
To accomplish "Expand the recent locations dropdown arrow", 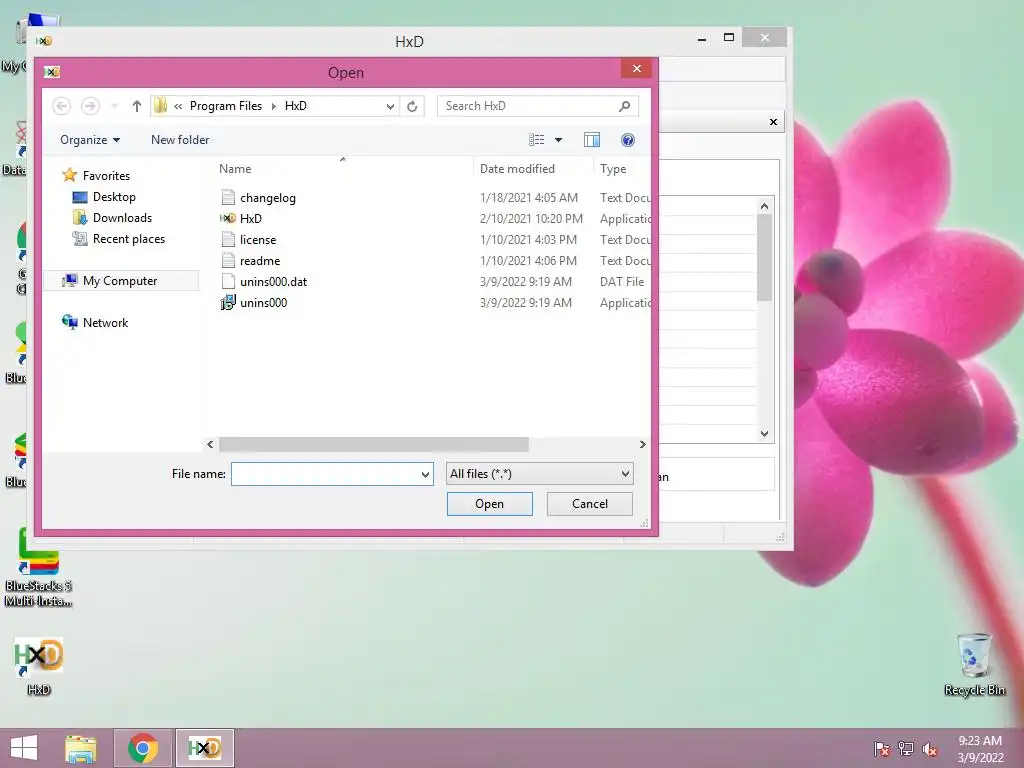I will [x=115, y=106].
